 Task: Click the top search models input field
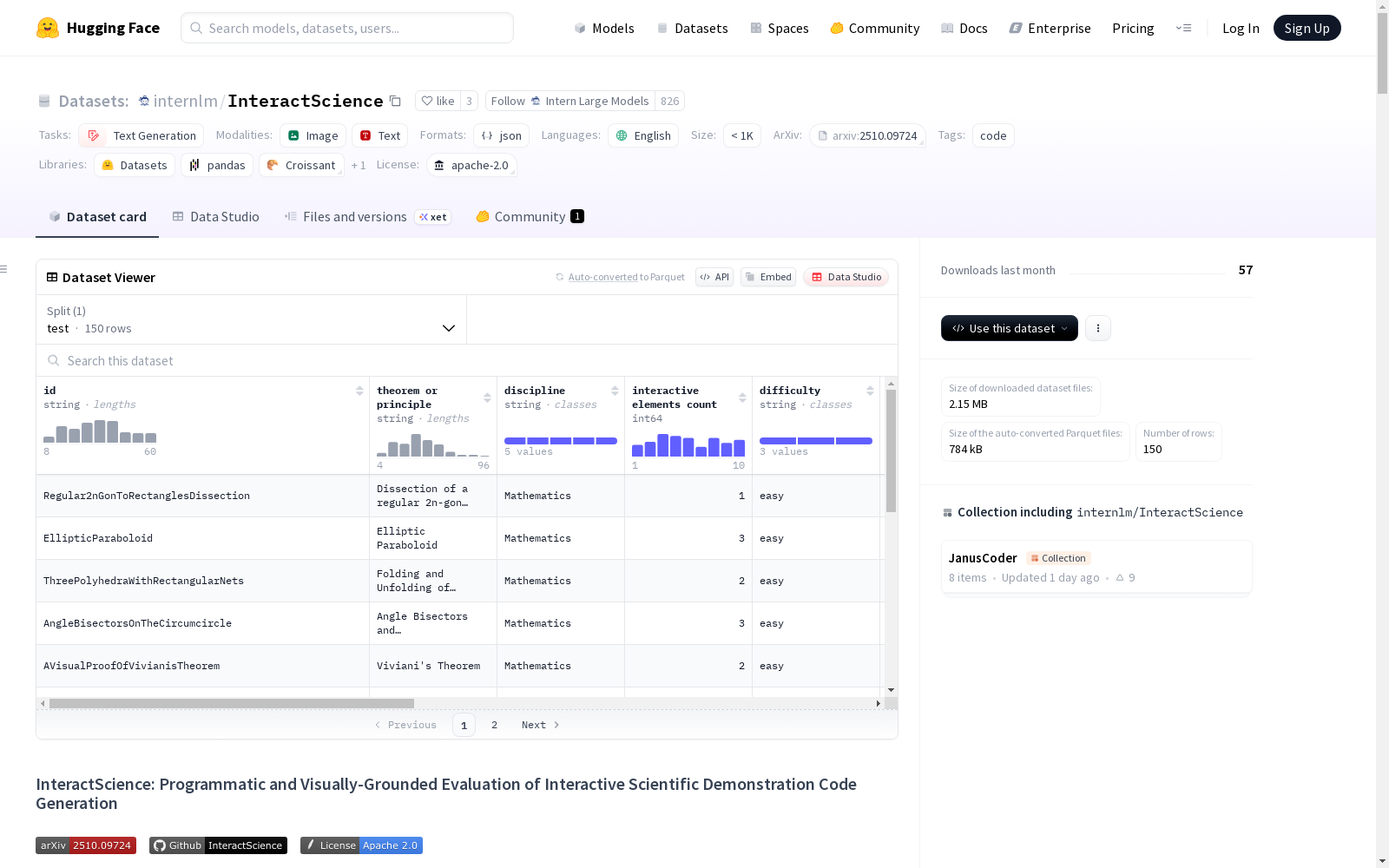[x=347, y=28]
